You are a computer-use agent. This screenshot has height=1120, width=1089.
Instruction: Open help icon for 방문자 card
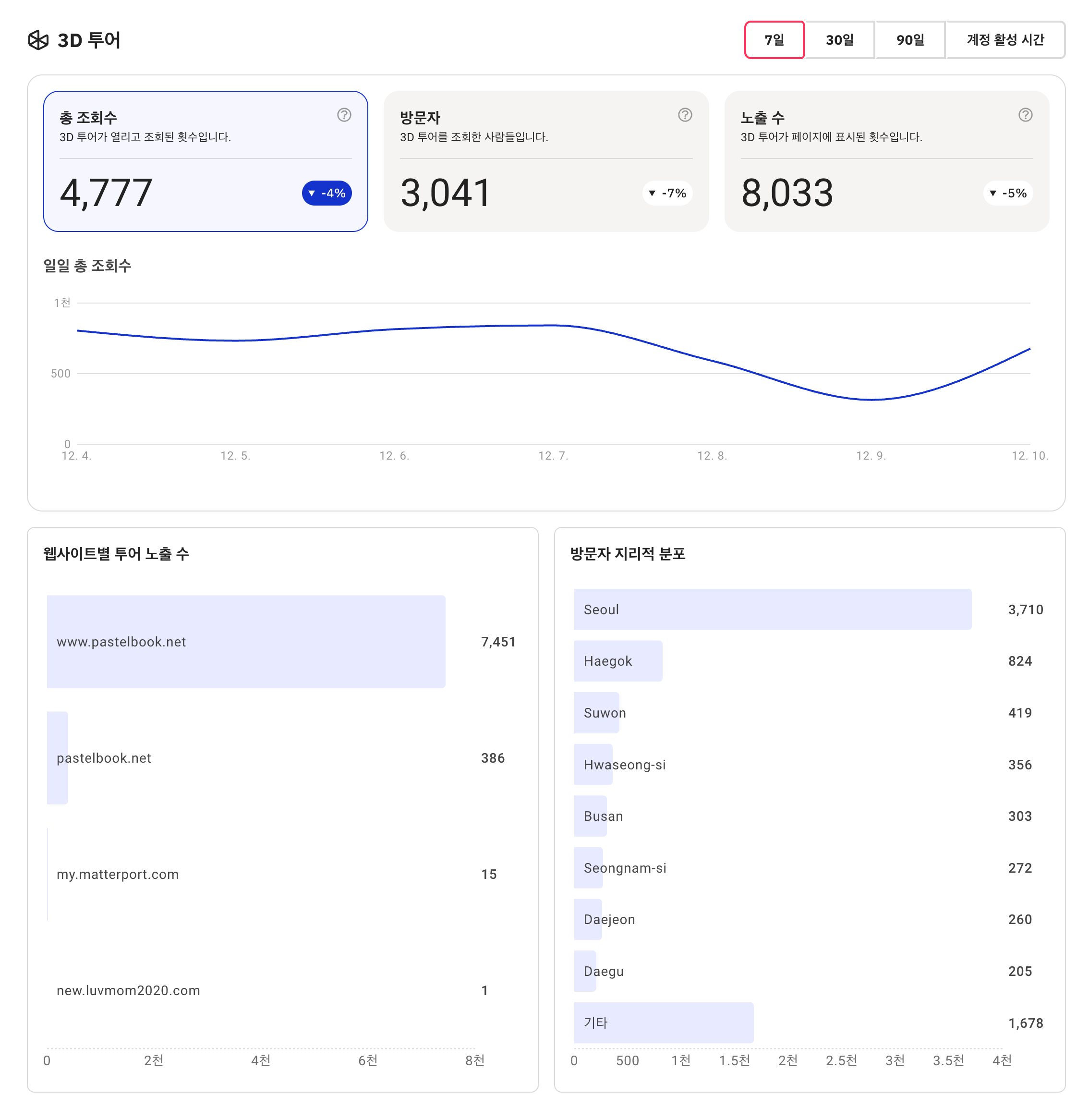click(x=685, y=115)
